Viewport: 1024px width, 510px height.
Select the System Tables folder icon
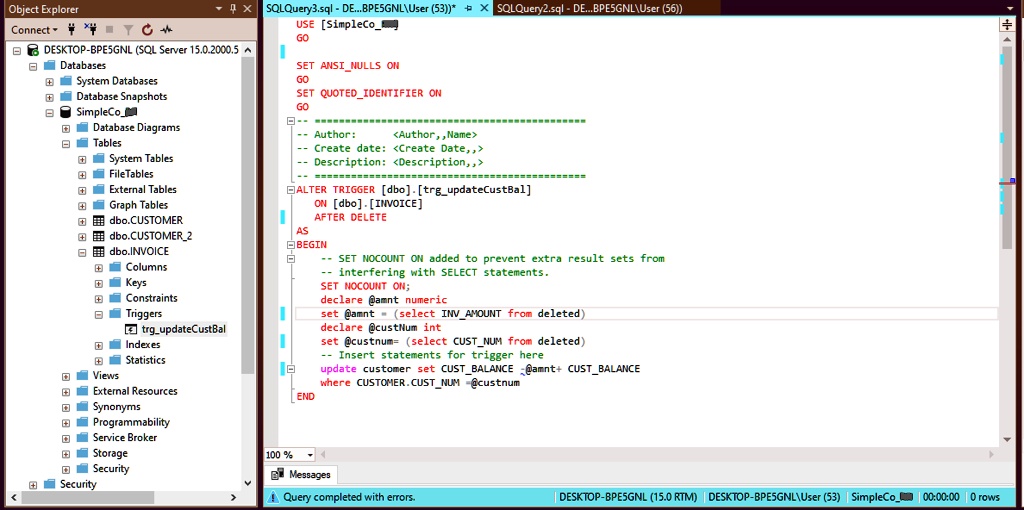coord(98,159)
